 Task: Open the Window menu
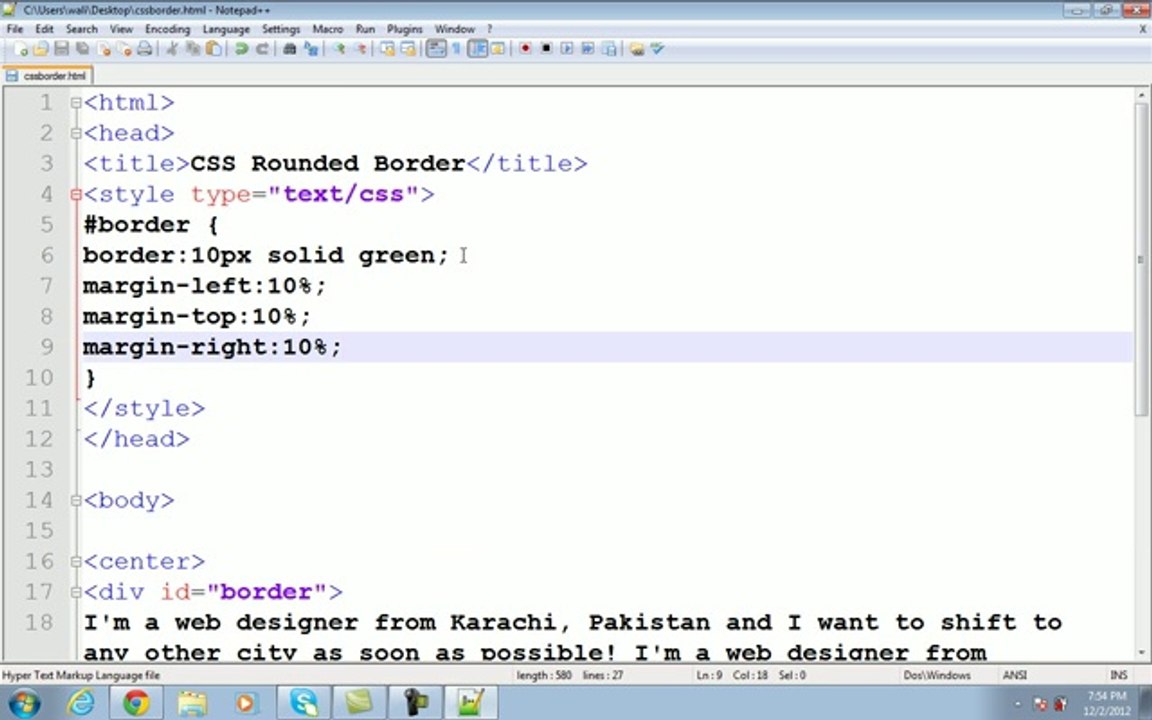click(x=455, y=29)
